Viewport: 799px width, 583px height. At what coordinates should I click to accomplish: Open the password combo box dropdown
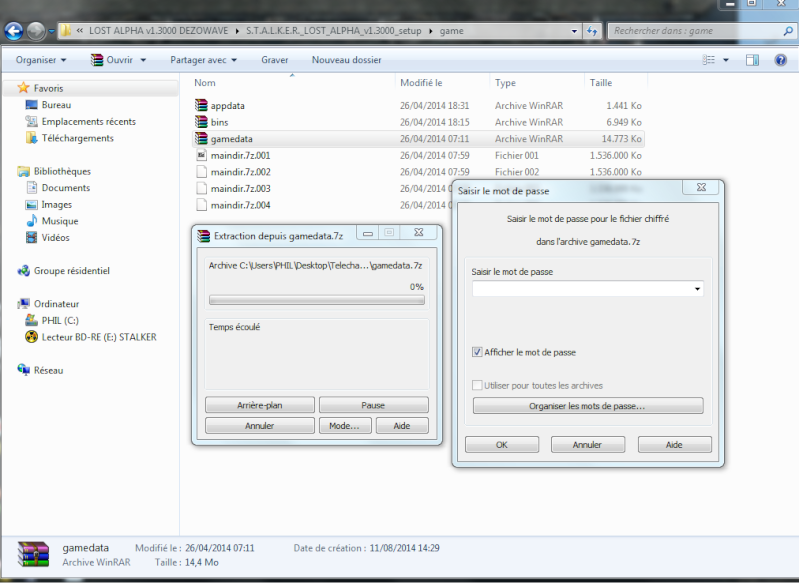(697, 289)
